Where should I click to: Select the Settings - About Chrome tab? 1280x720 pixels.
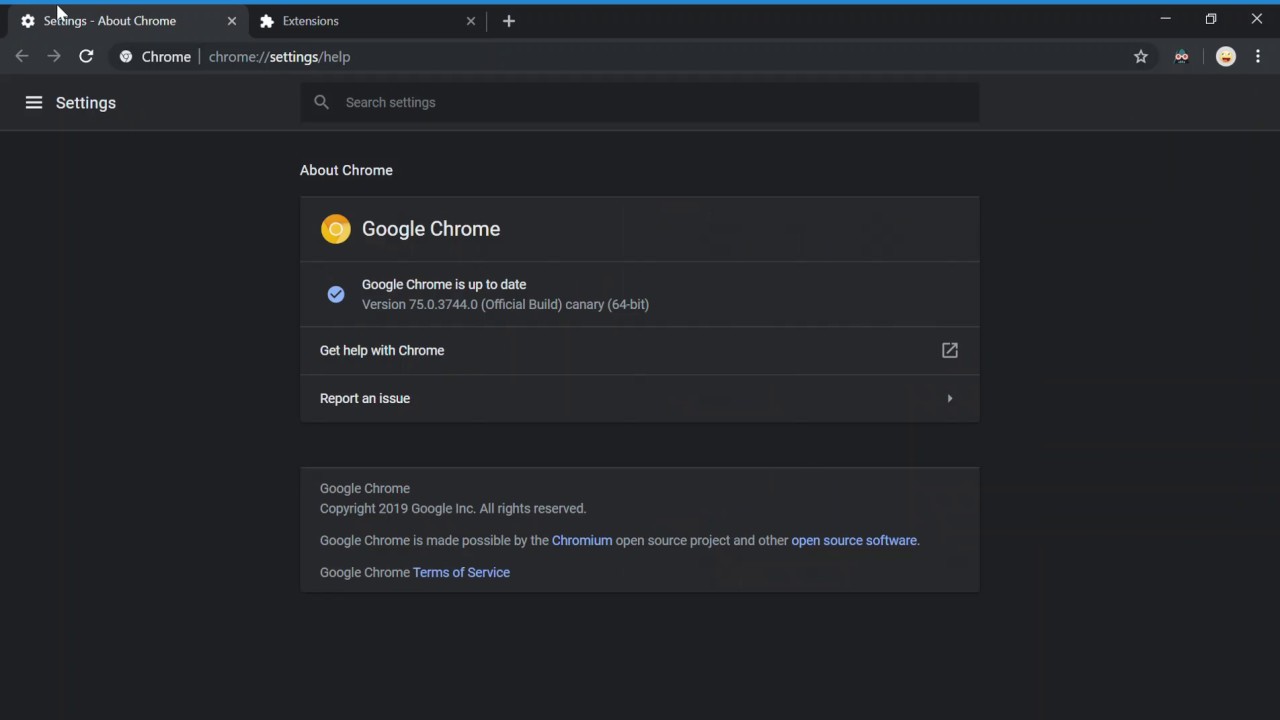pyautogui.click(x=128, y=21)
